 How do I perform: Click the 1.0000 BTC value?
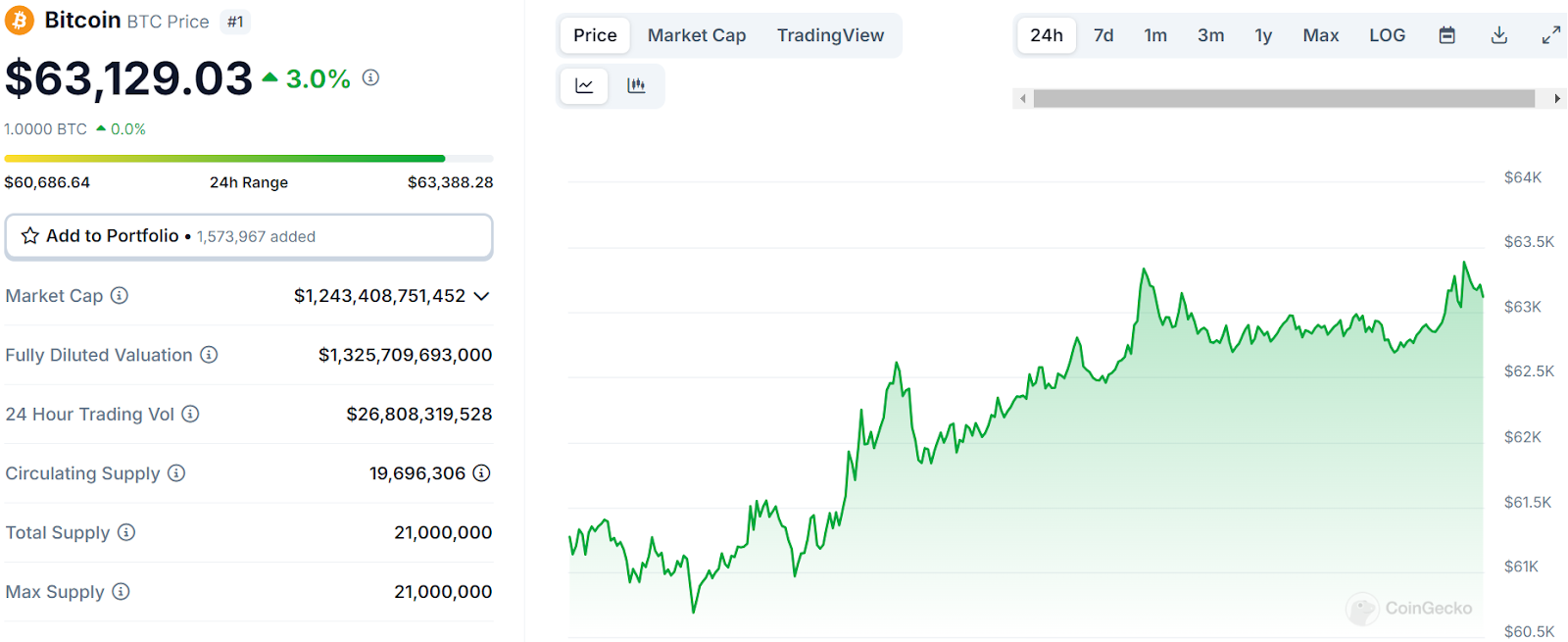(x=45, y=129)
